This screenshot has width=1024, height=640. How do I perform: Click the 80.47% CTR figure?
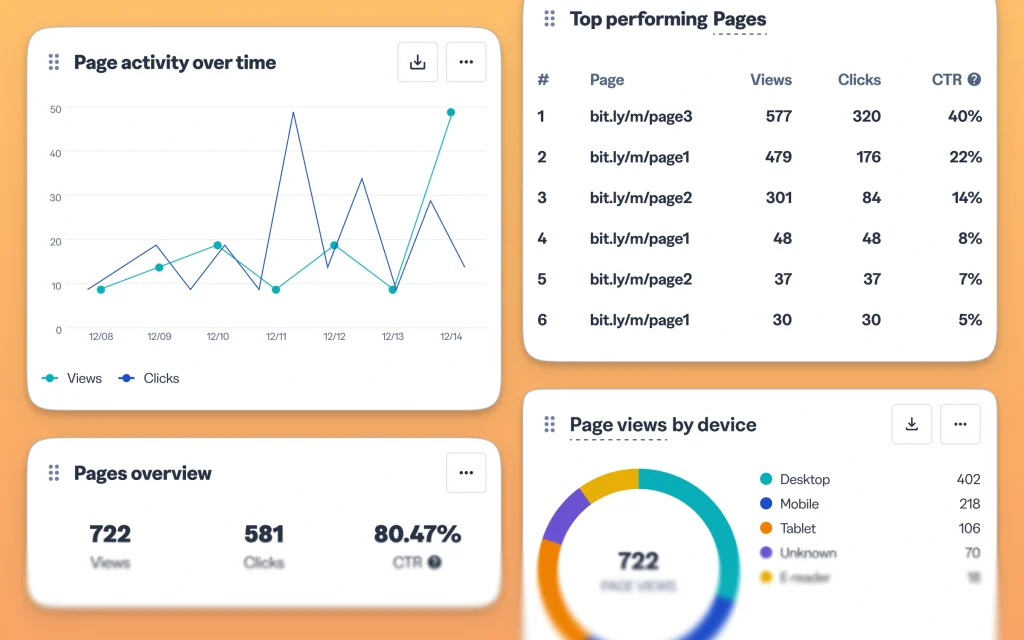417,534
